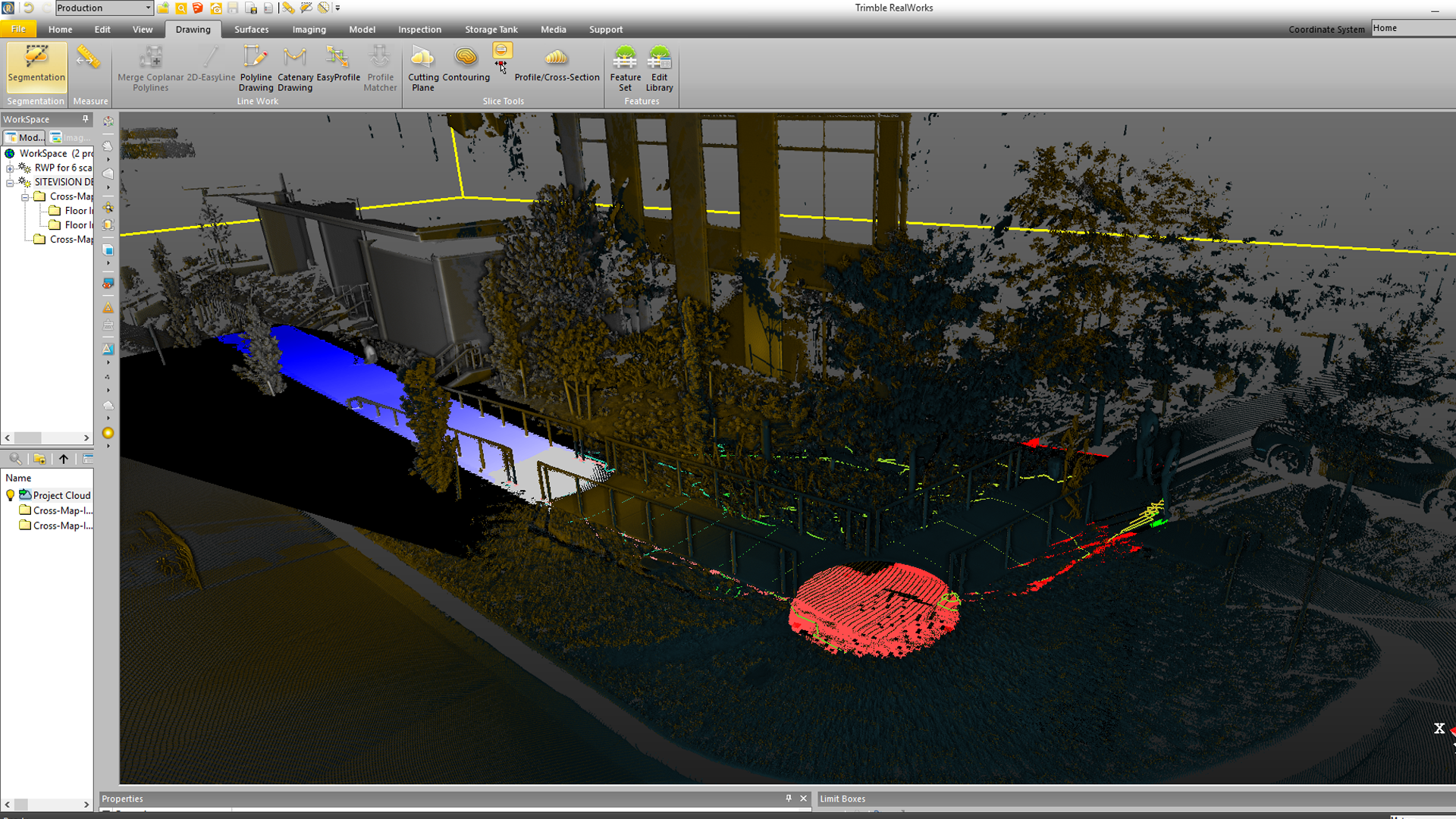1456x819 pixels.
Task: Select the Segmentation tool
Action: click(x=35, y=65)
